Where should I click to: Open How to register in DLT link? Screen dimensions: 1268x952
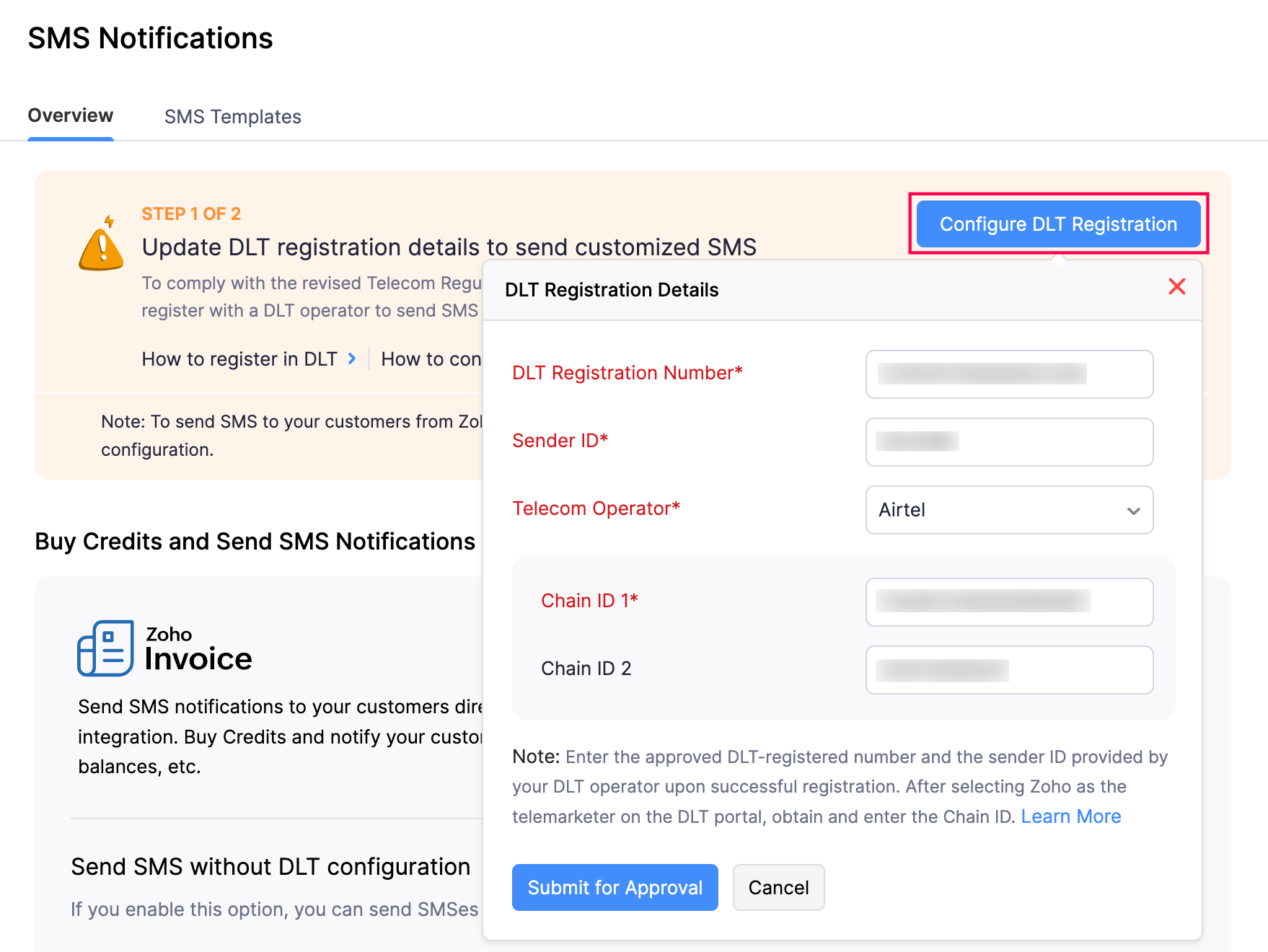click(239, 359)
